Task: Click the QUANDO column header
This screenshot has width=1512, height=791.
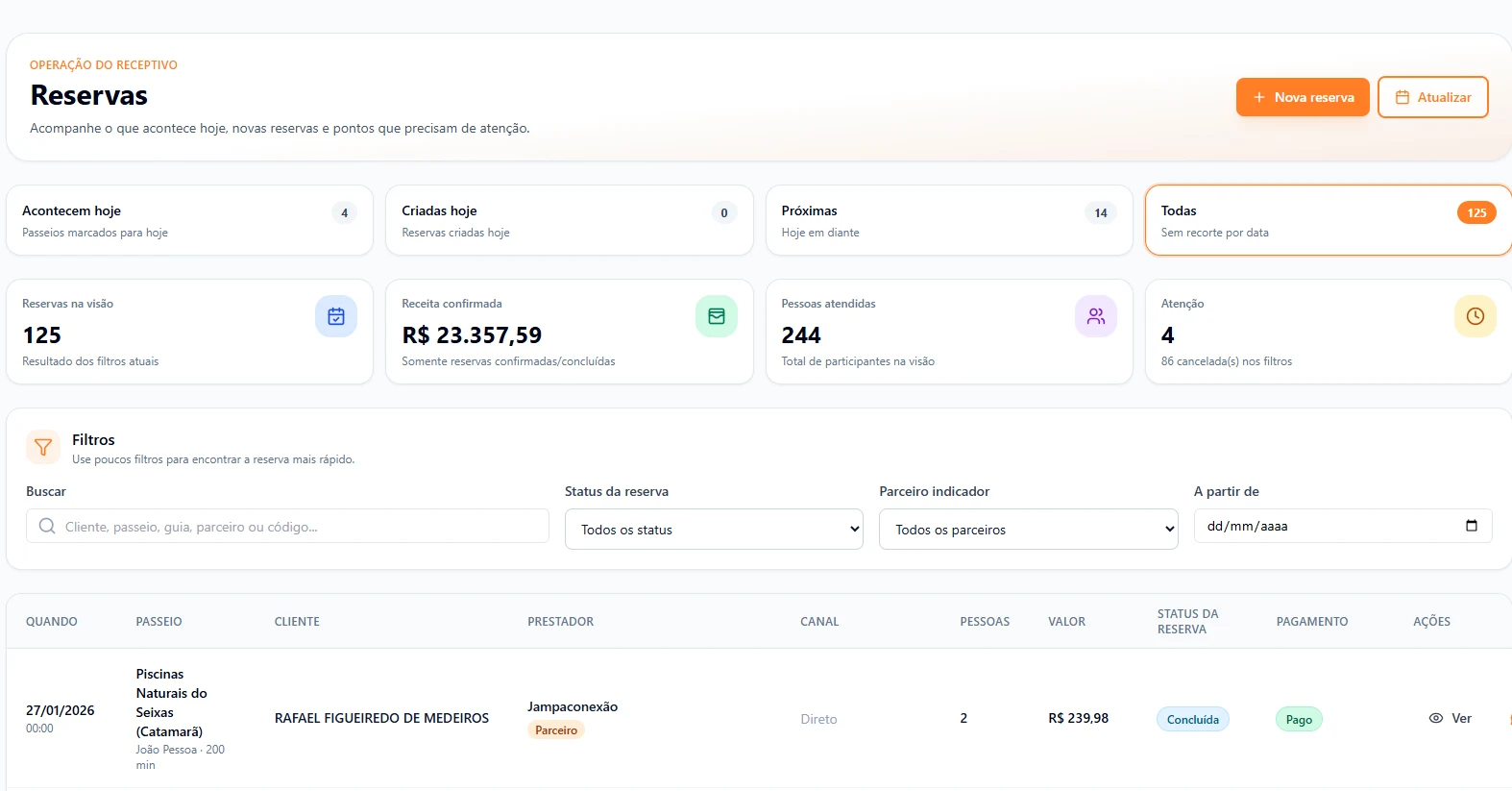Action: click(x=52, y=622)
